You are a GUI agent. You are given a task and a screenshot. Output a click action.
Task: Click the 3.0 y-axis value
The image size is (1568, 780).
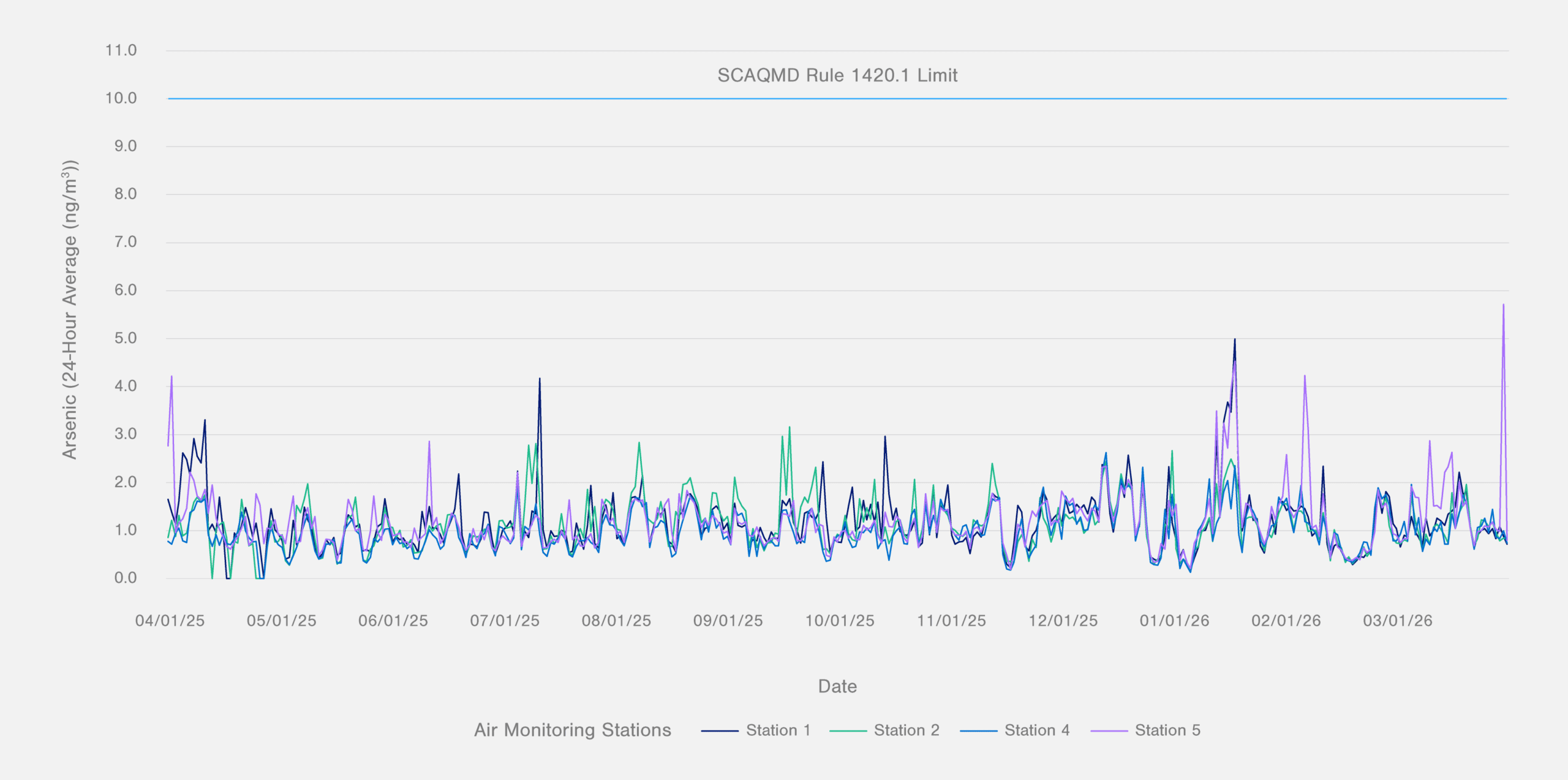[125, 434]
